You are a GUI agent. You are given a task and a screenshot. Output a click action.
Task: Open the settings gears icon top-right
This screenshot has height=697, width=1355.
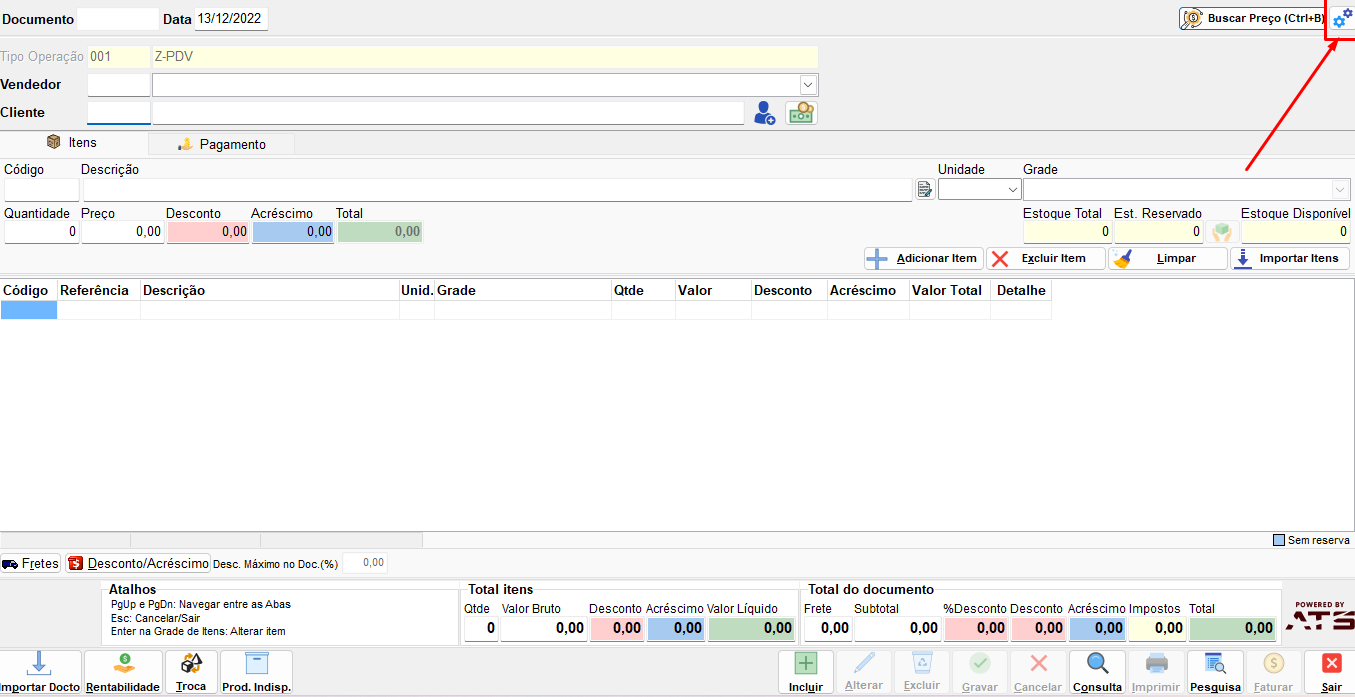[1342, 18]
